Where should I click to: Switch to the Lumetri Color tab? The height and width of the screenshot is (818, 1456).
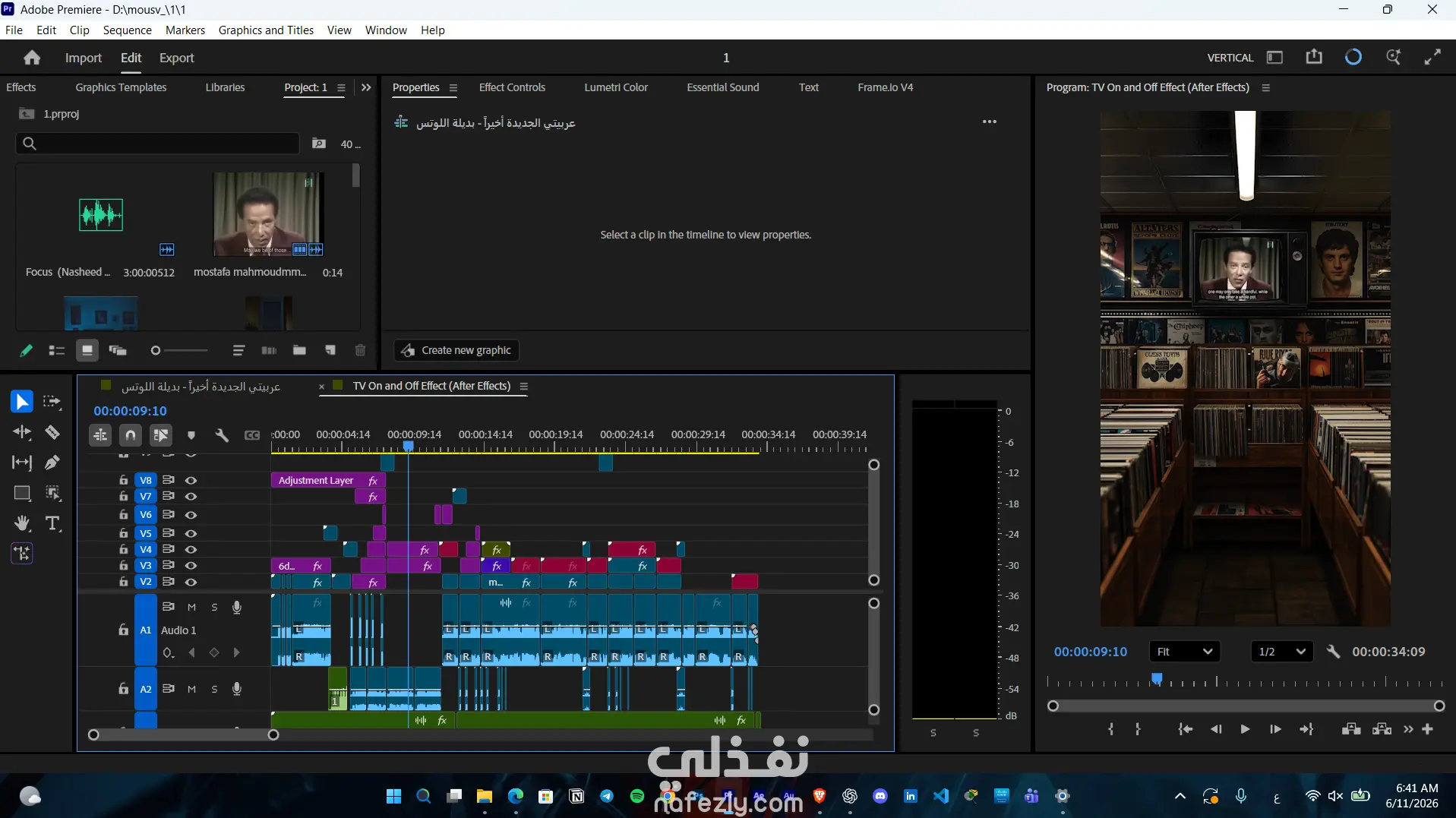pos(616,87)
